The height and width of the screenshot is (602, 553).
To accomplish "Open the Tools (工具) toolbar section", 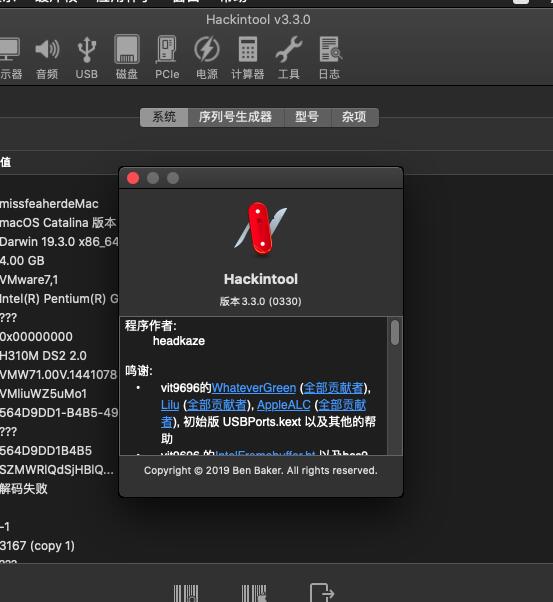I will point(288,58).
